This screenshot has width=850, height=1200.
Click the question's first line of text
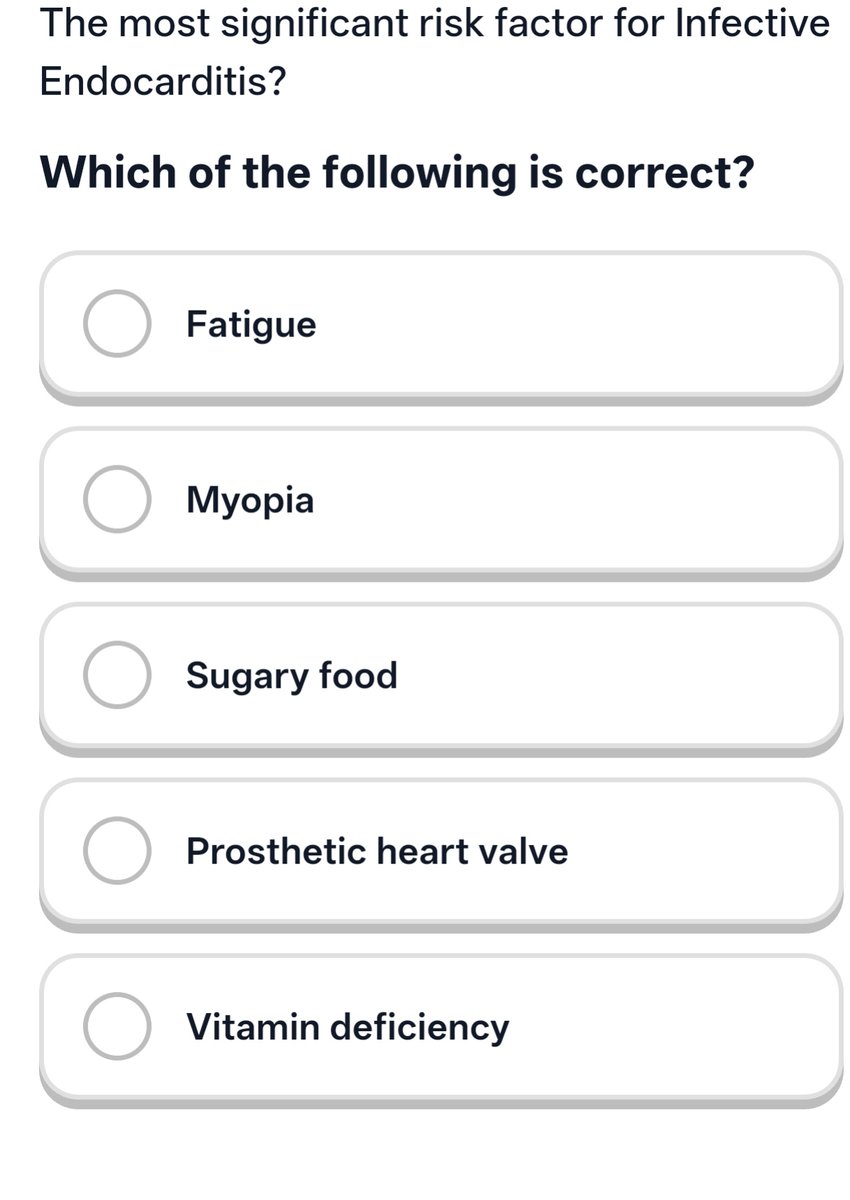point(435,22)
